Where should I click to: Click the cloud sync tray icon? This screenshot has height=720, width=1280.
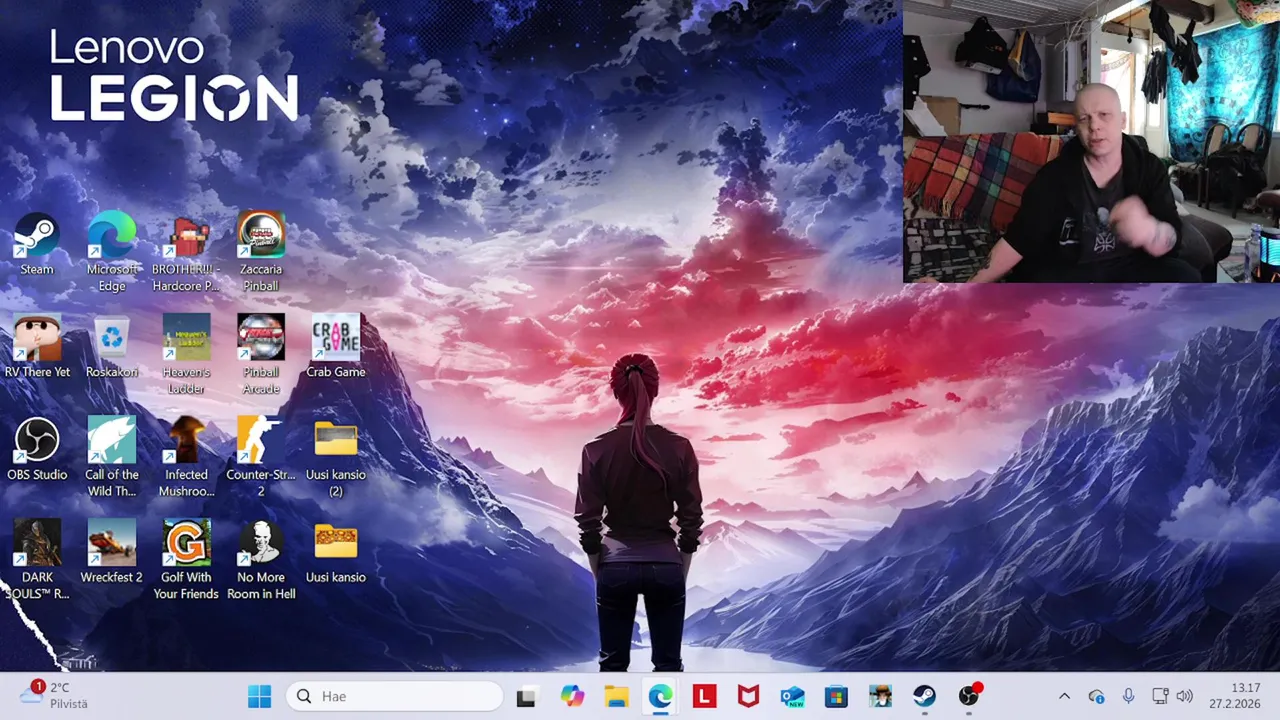pyautogui.click(x=1096, y=696)
